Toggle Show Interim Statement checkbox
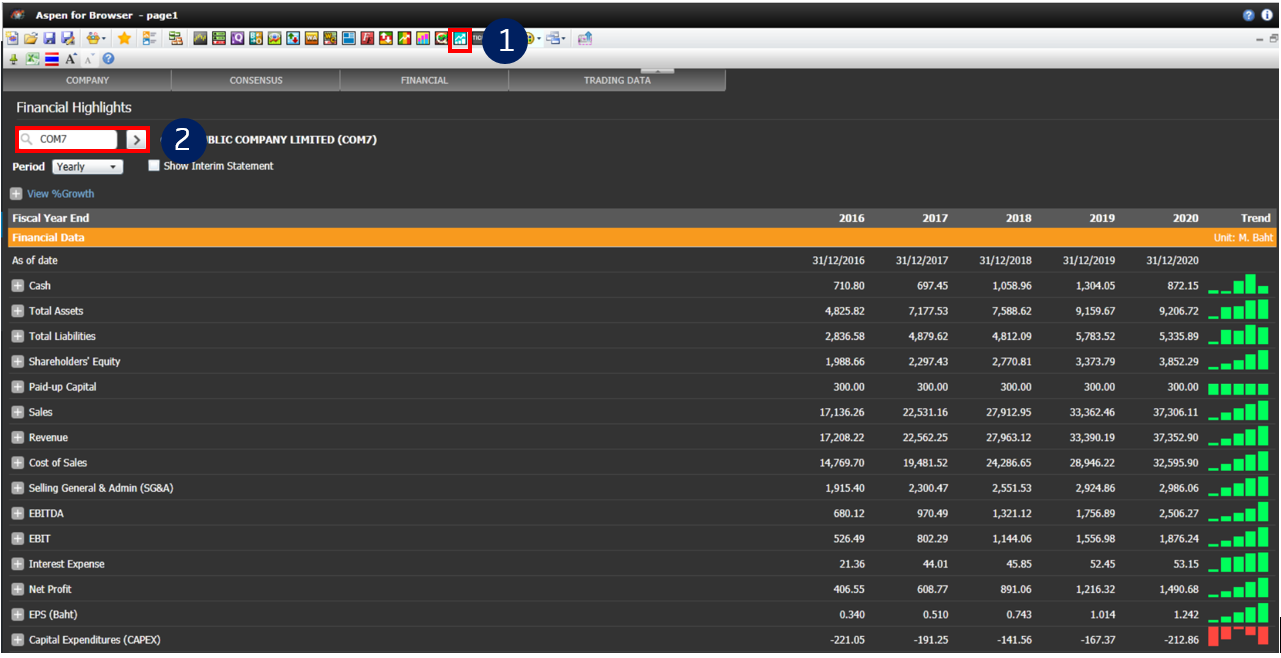1281x658 pixels. 154,166
